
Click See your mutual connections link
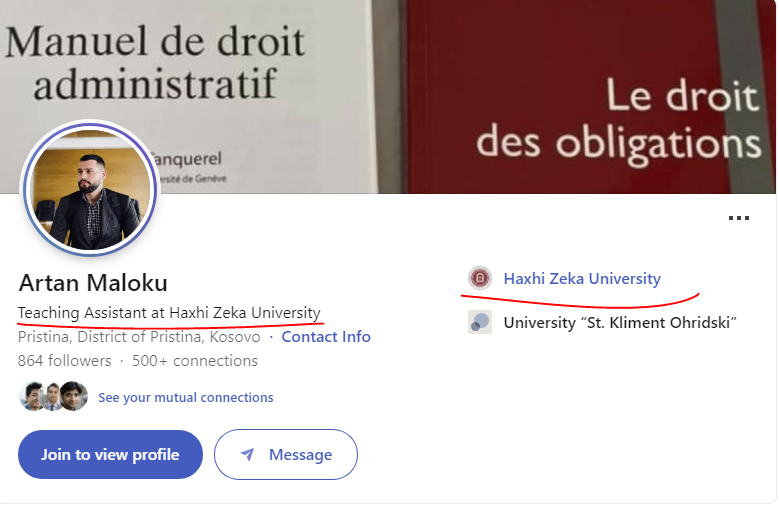185,397
